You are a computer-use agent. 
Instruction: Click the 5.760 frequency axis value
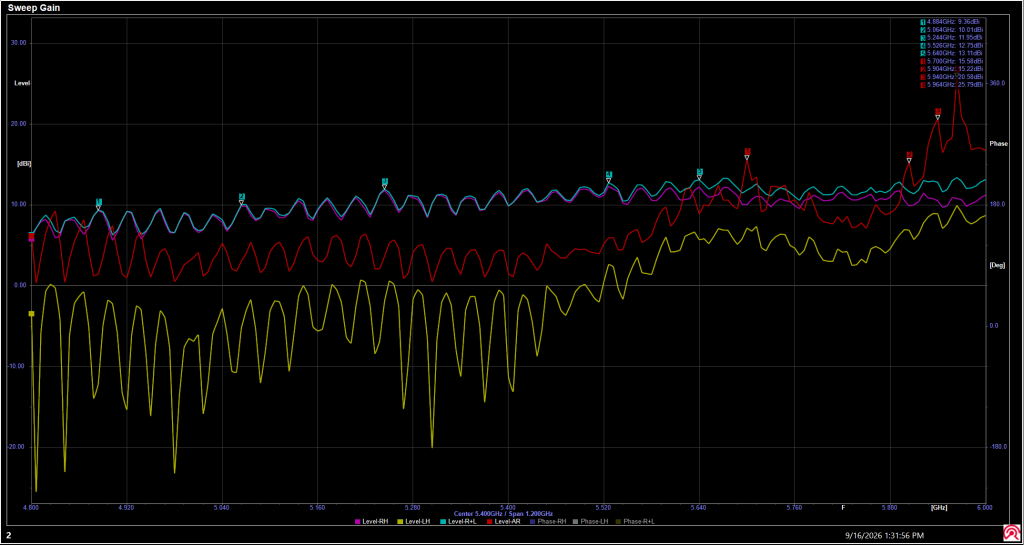tap(794, 506)
